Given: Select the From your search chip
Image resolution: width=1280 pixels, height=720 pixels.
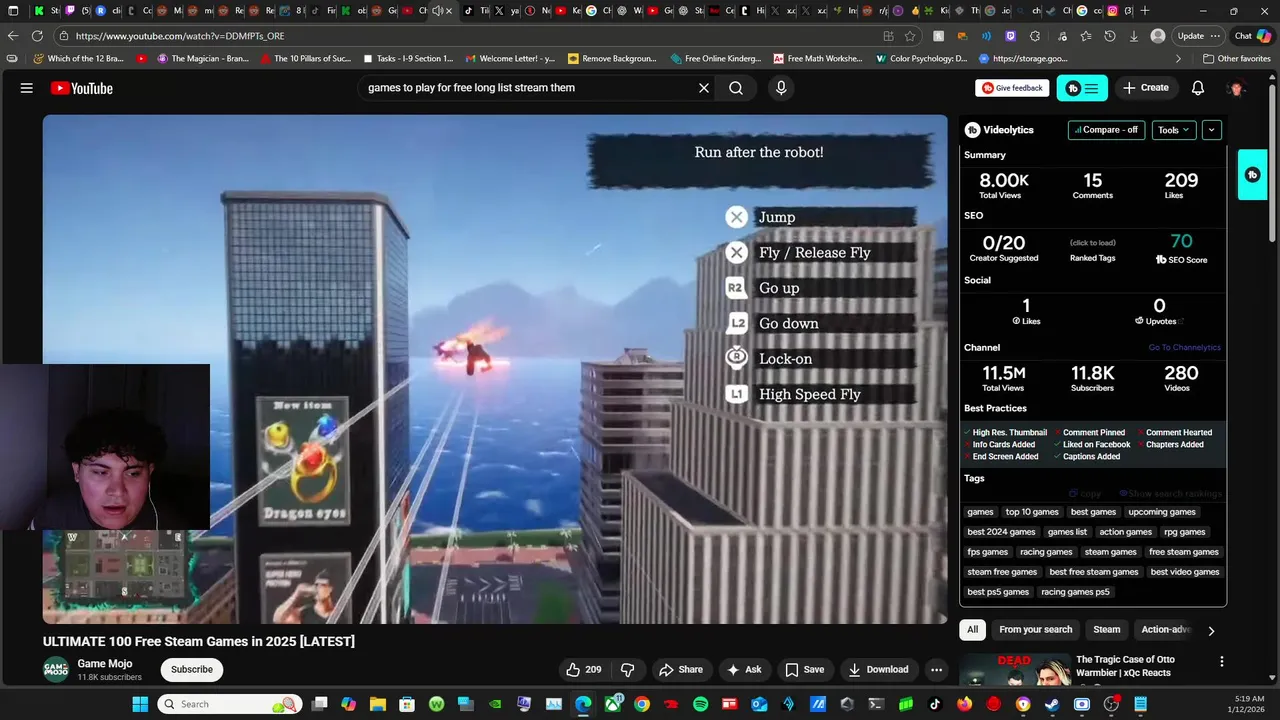Looking at the screenshot, I should click(1035, 630).
